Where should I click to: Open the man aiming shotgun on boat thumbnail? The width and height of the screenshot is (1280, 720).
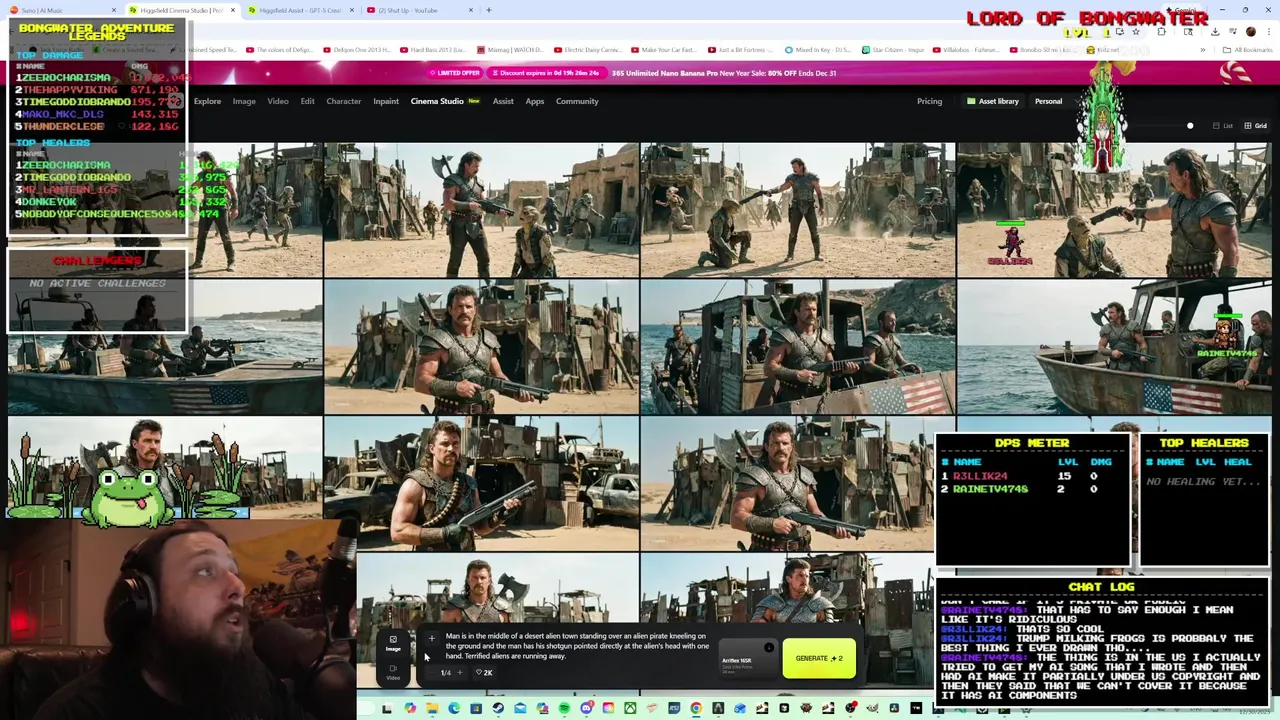click(797, 346)
